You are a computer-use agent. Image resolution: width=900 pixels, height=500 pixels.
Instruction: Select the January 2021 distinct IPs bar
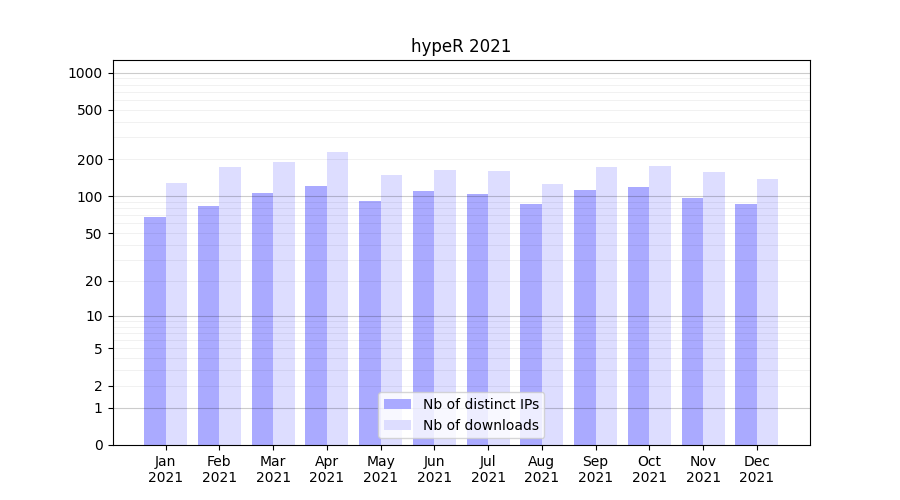tap(155, 330)
